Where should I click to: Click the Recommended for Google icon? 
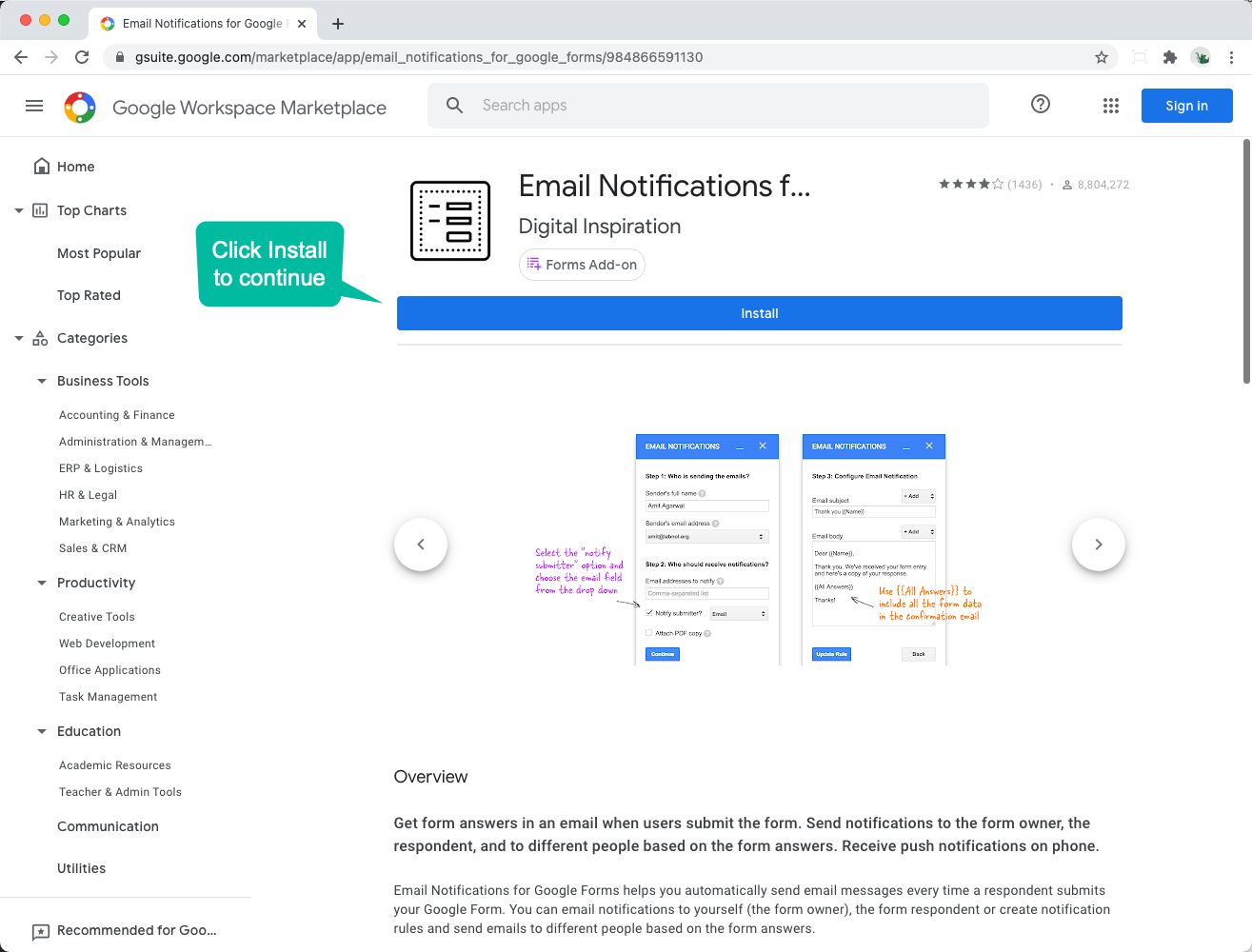[x=40, y=931]
